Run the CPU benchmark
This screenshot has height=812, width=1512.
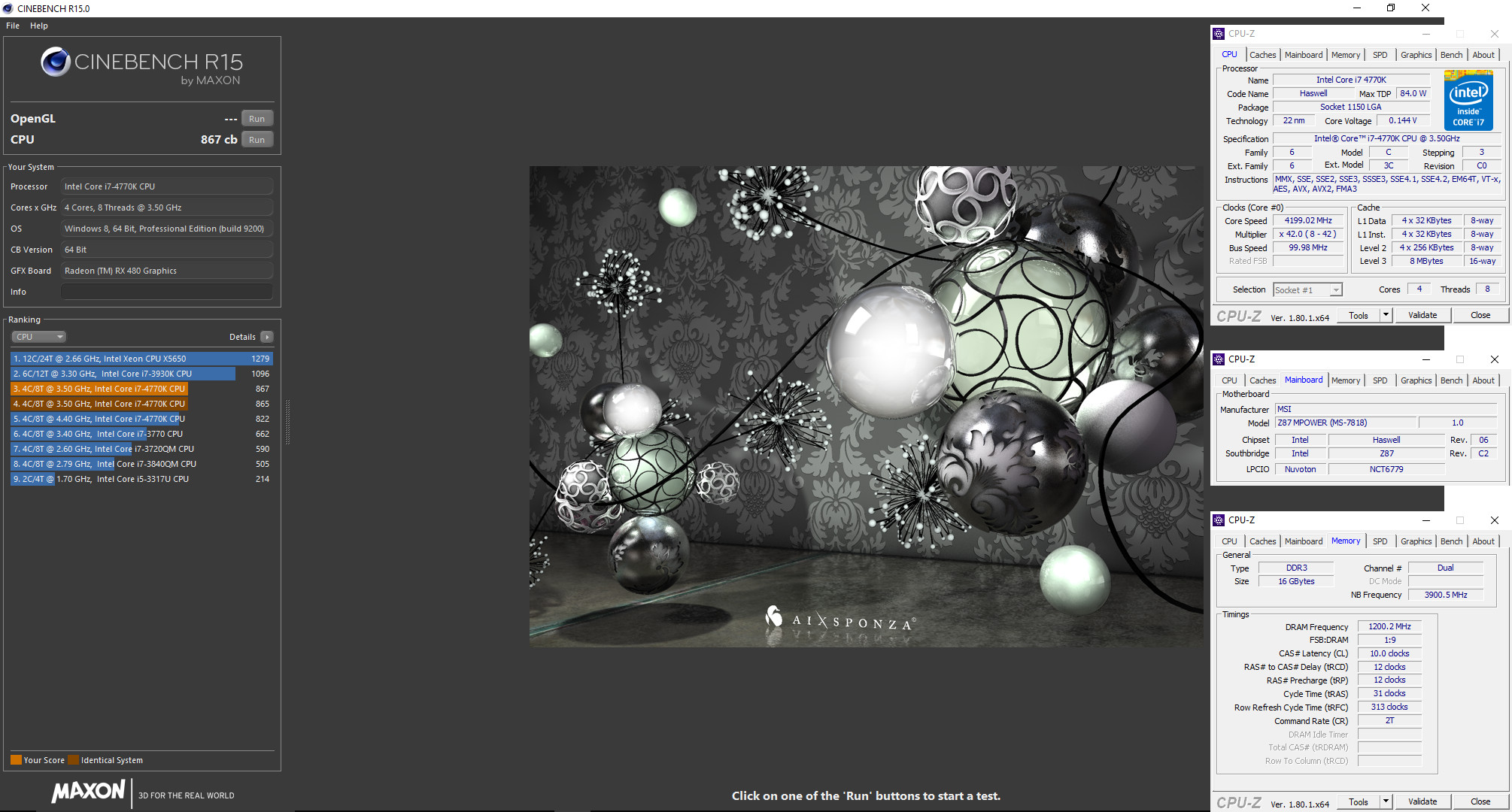coord(257,140)
